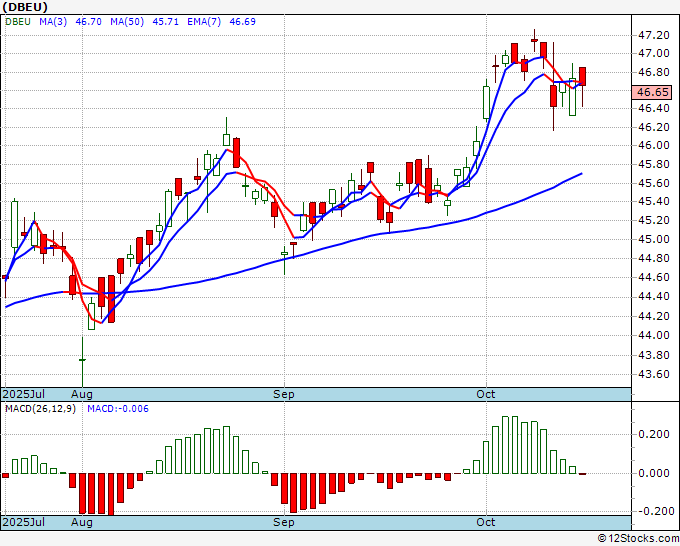Screen dimensions: 680x546
Task: Select the MA(3) legend label
Action: pos(53,22)
